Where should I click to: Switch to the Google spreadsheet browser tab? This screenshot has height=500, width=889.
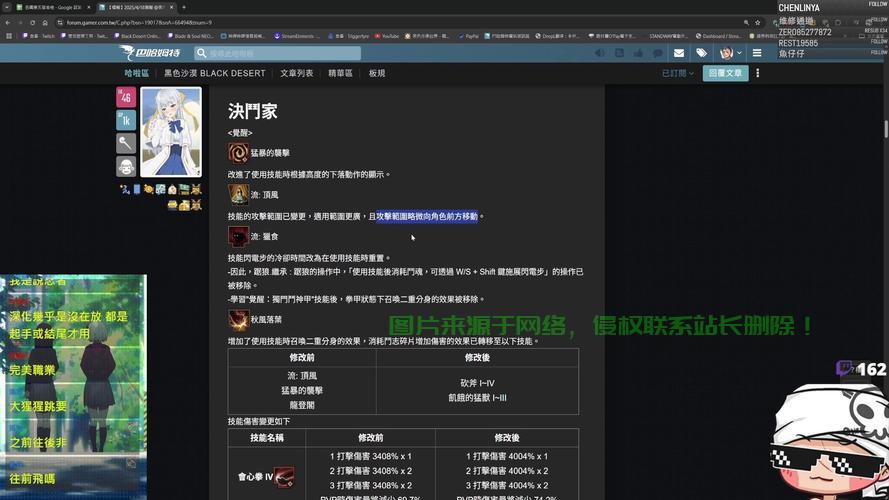[53, 7]
